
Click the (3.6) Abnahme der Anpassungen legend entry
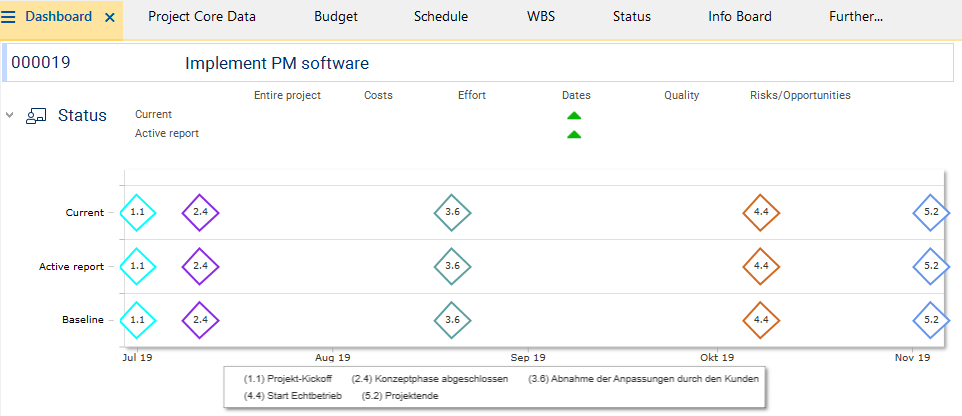point(643,379)
